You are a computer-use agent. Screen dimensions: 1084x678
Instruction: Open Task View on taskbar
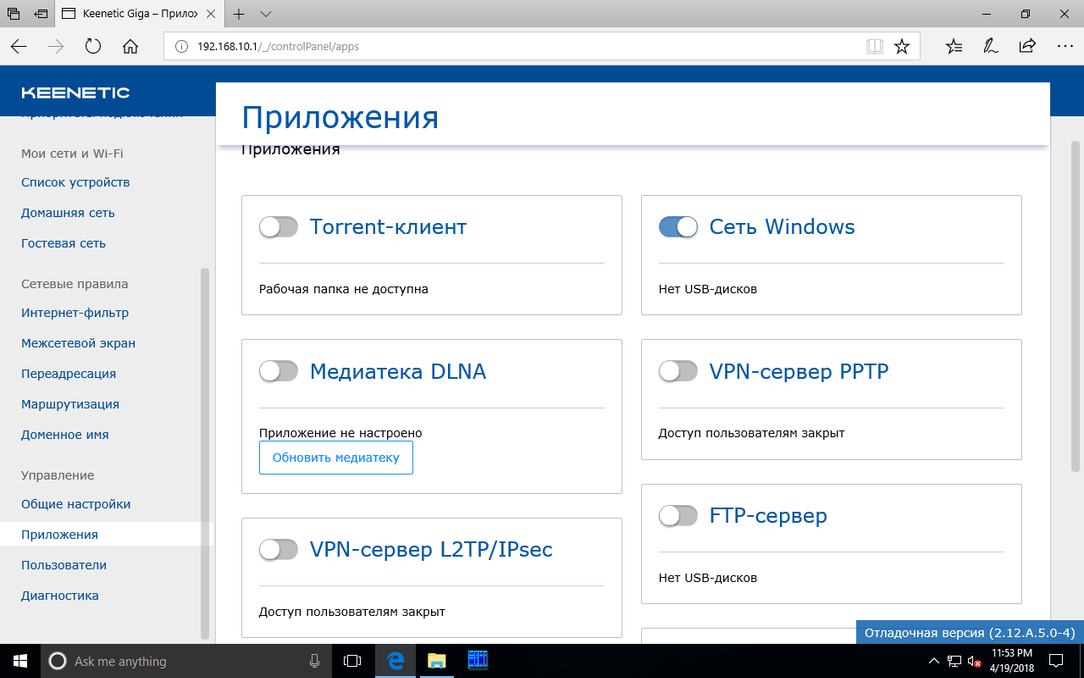pos(353,661)
